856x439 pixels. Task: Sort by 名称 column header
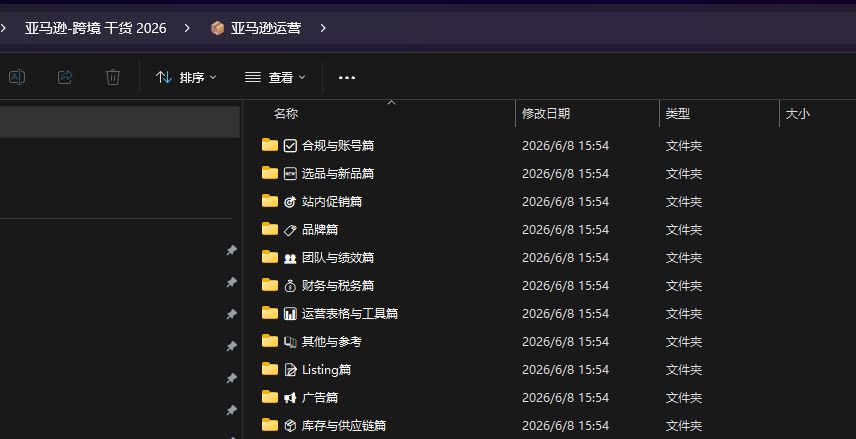[x=286, y=114]
